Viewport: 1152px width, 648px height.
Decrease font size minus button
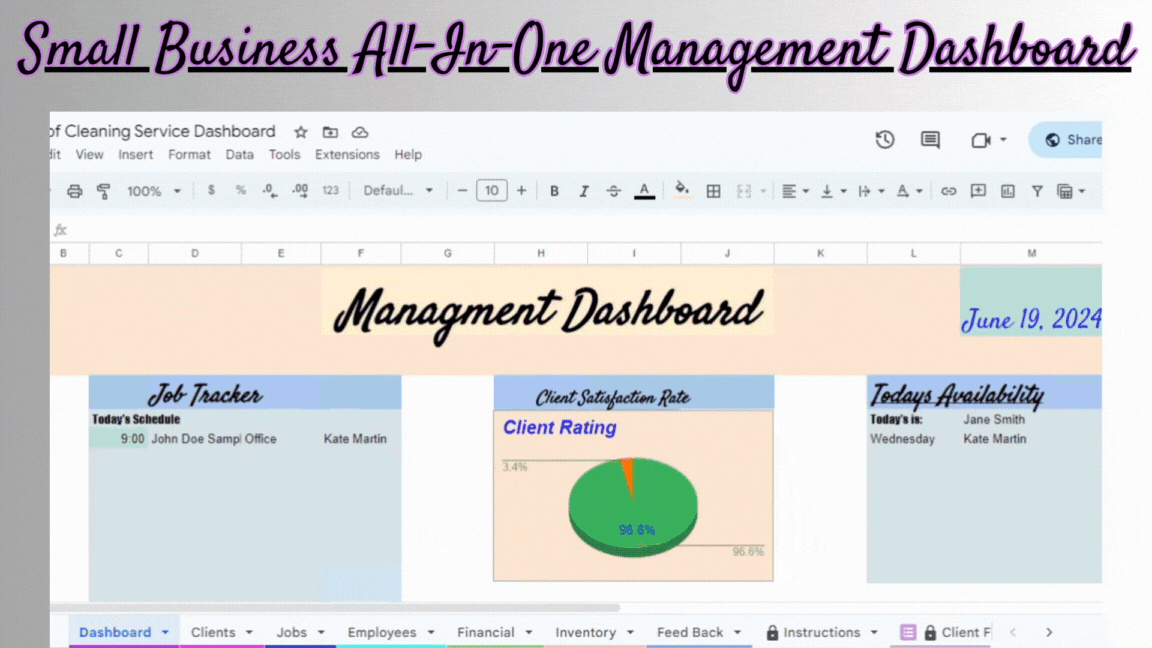pos(461,191)
